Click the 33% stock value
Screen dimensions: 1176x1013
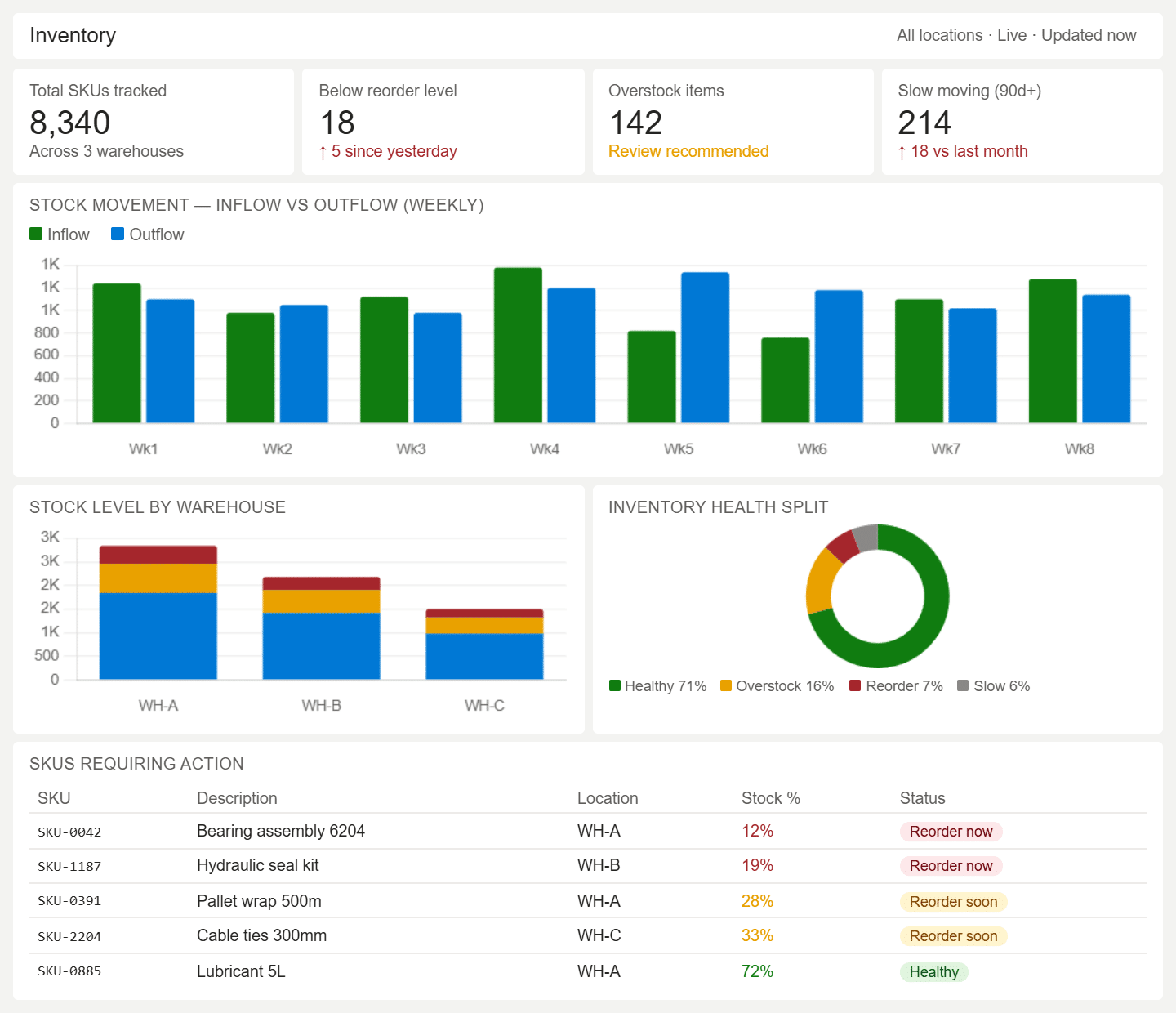(x=757, y=935)
